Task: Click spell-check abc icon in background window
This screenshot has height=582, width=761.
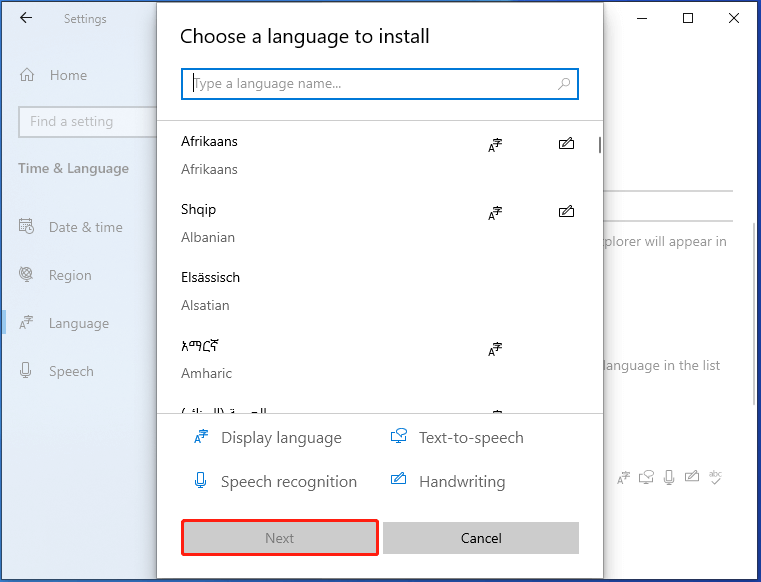Action: pyautogui.click(x=715, y=477)
